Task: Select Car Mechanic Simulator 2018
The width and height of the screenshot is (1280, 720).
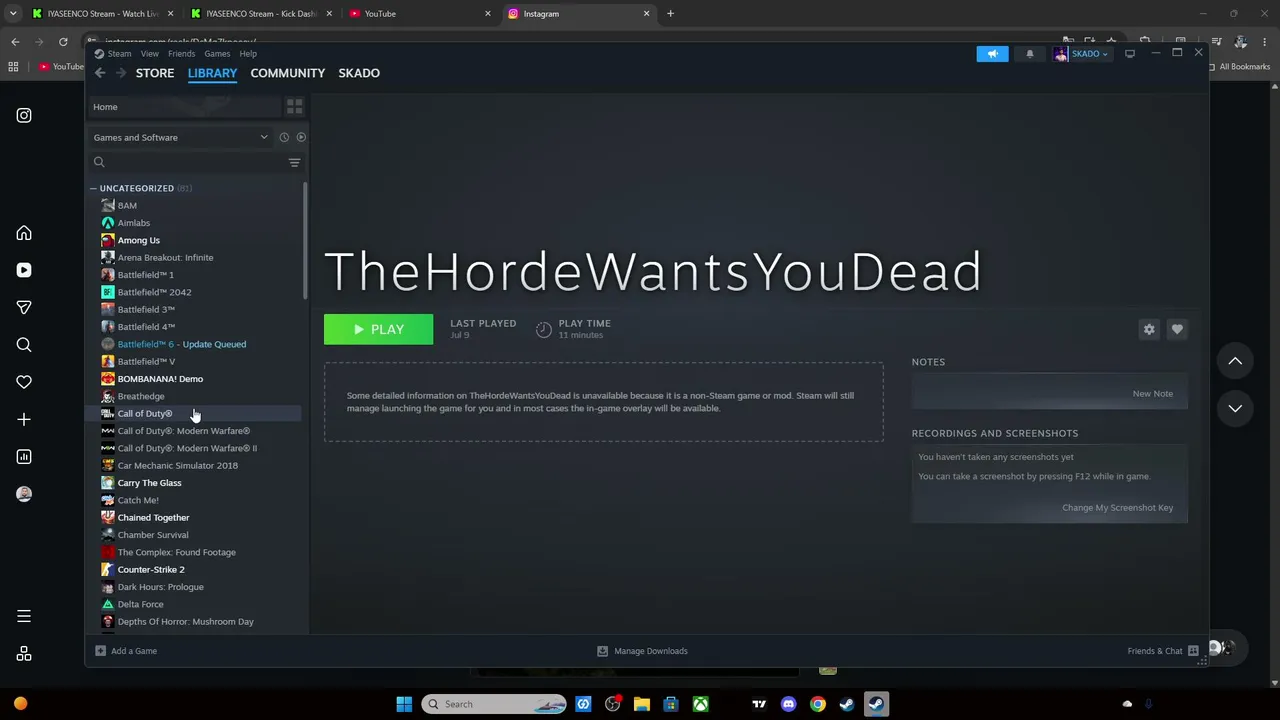Action: pos(178,466)
